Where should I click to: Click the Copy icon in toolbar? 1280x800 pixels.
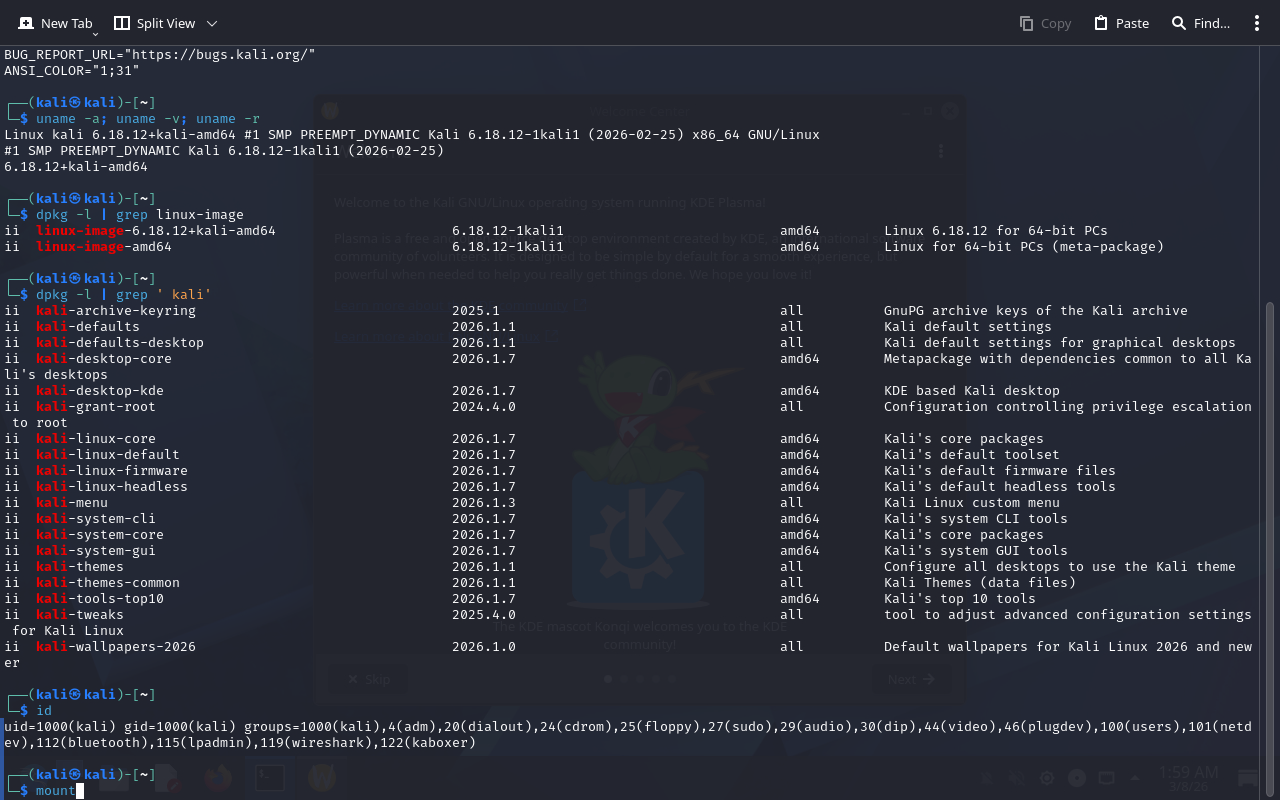(1027, 23)
